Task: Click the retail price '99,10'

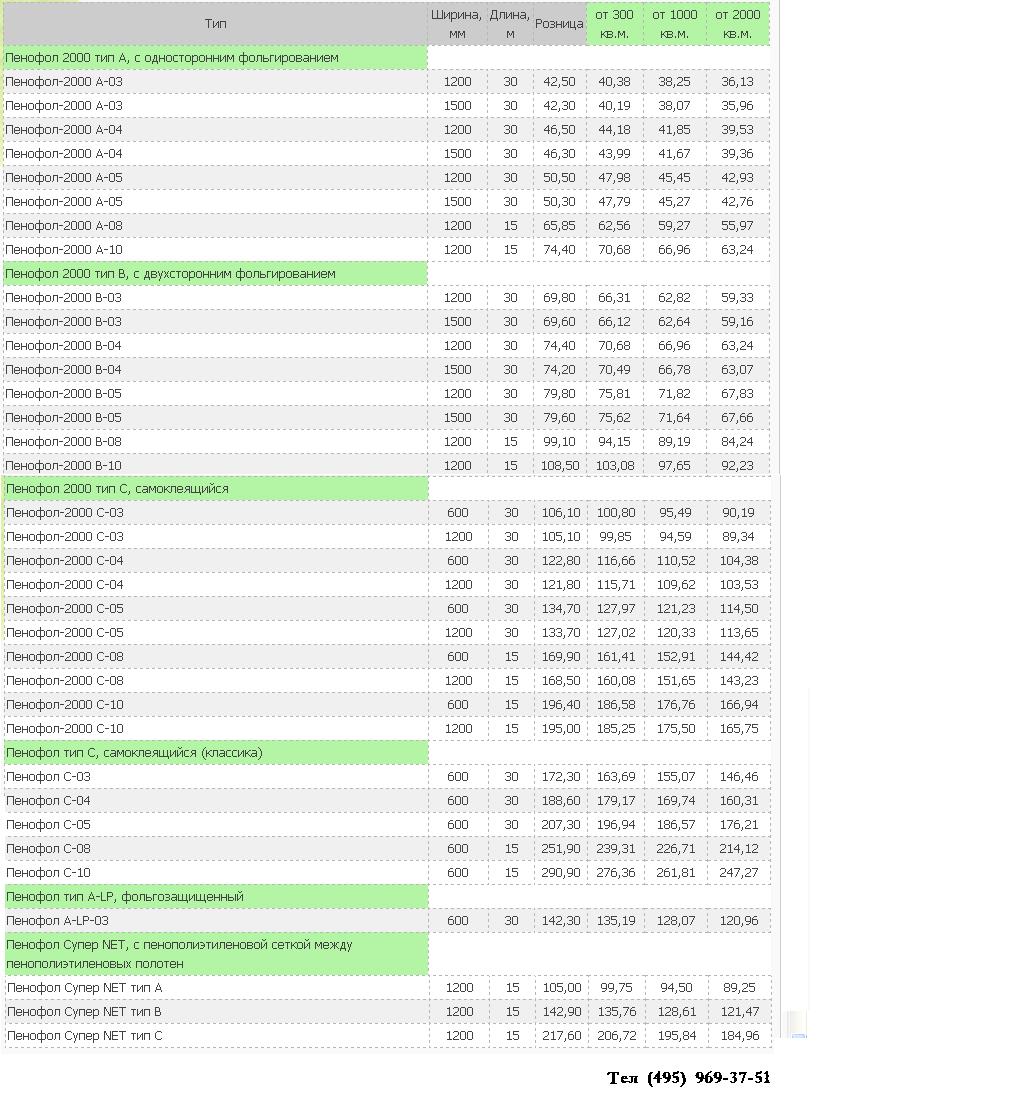Action: 559,441
